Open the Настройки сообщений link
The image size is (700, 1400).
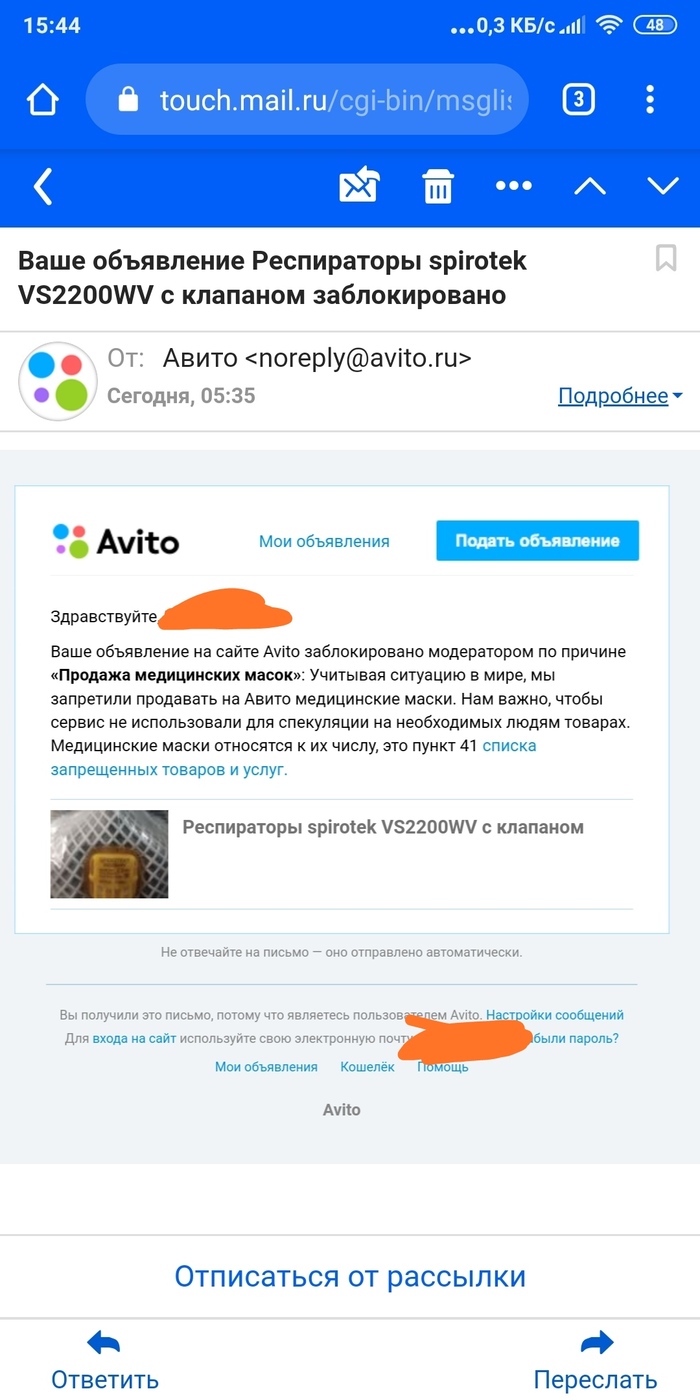tap(555, 1015)
